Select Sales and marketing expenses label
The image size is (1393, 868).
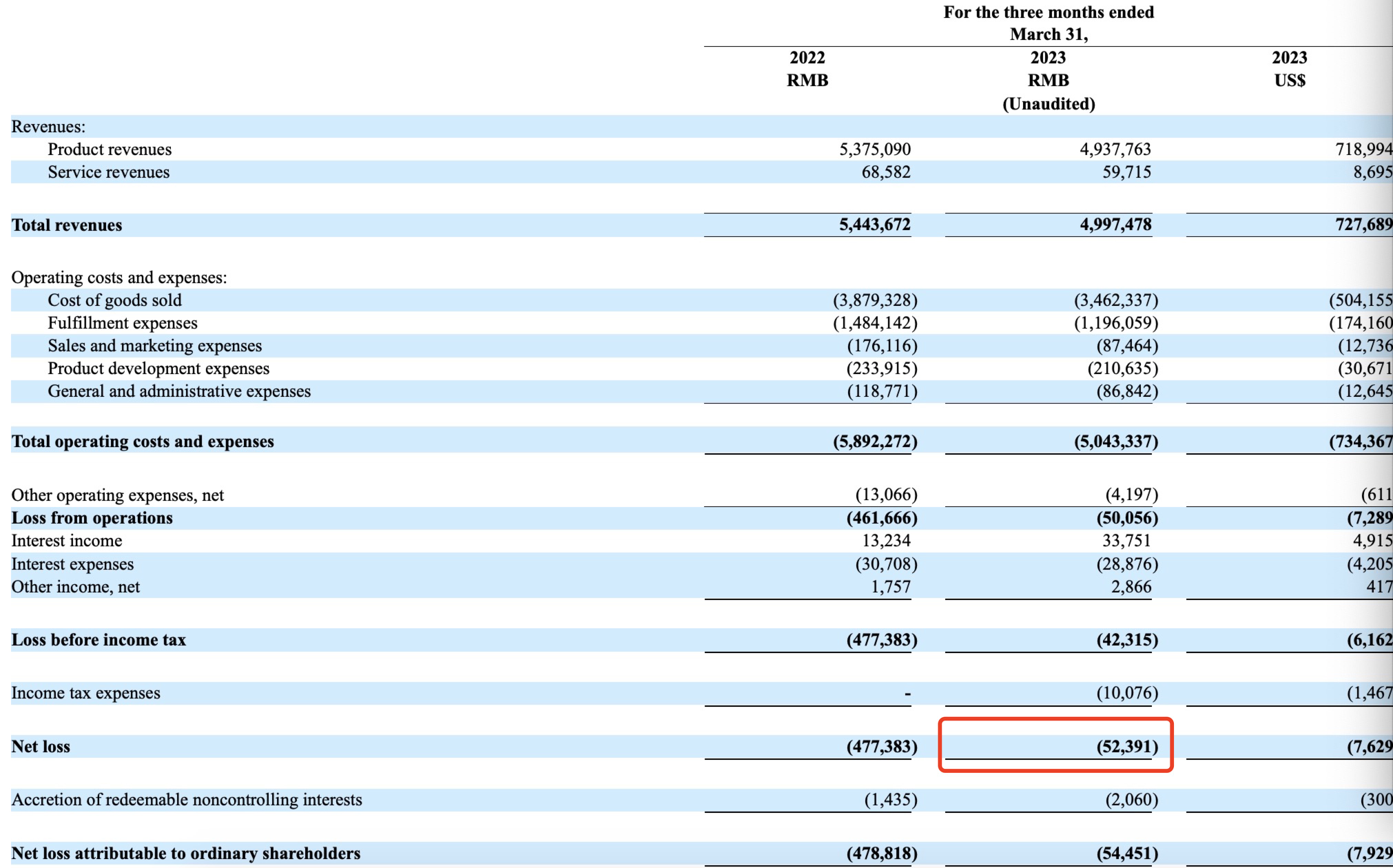[155, 345]
